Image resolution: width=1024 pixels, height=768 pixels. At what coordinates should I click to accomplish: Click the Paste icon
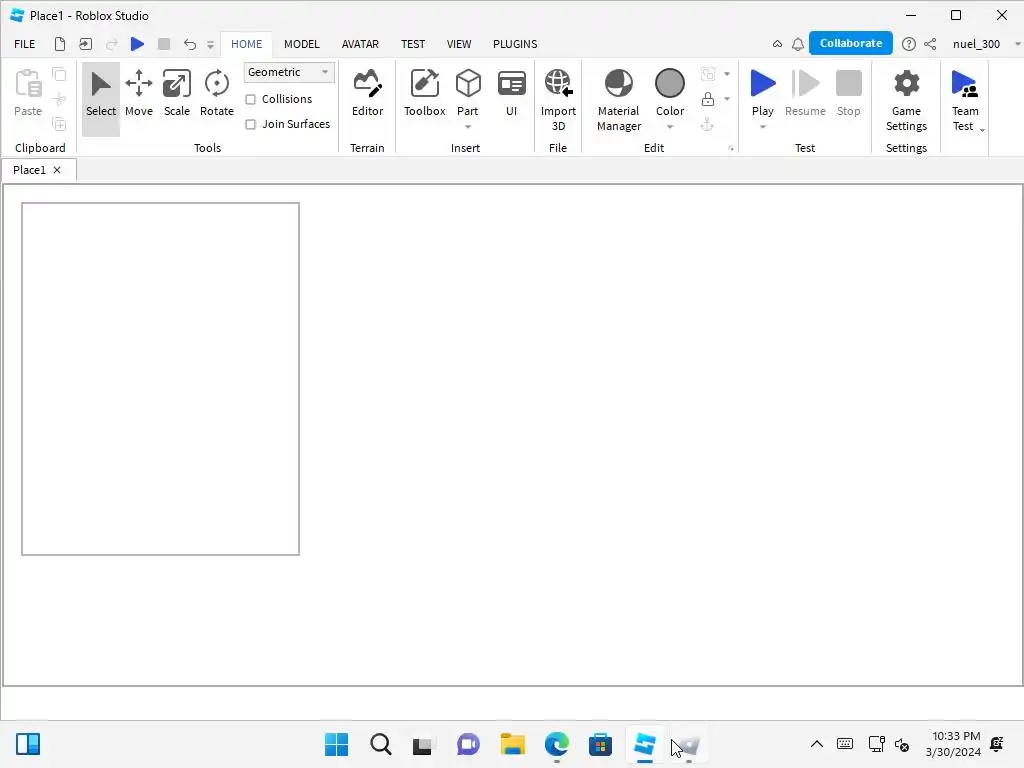[28, 93]
